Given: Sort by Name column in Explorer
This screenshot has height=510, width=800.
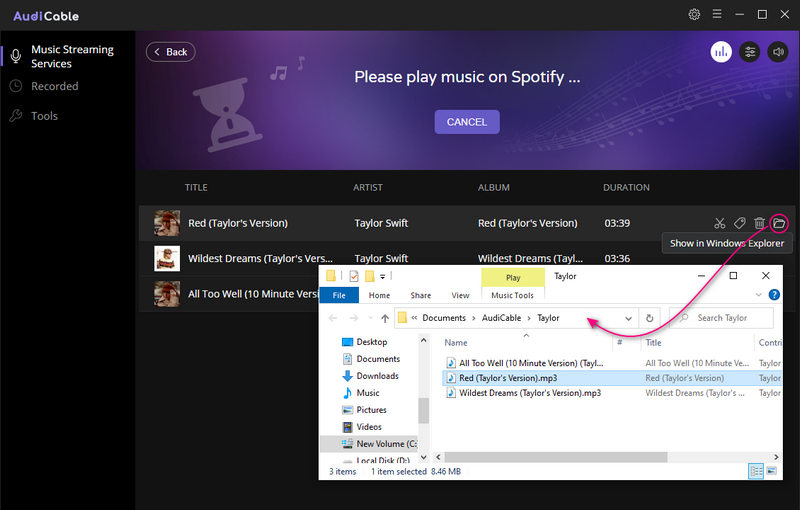Looking at the screenshot, I should click(456, 343).
